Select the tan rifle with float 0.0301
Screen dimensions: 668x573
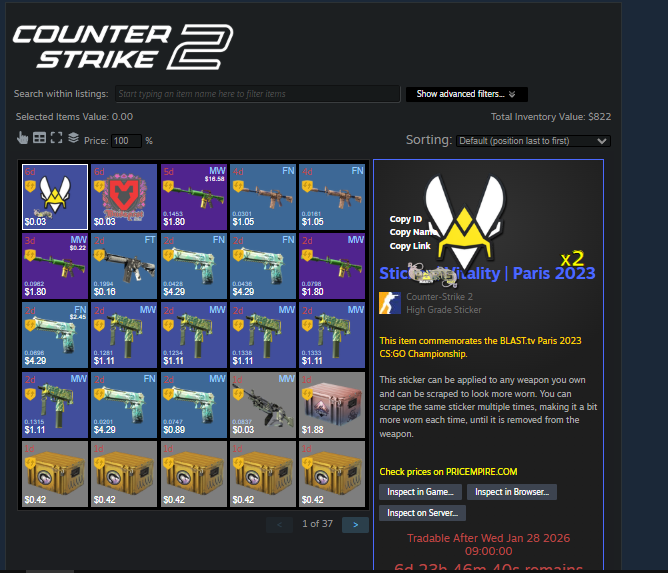pos(263,197)
